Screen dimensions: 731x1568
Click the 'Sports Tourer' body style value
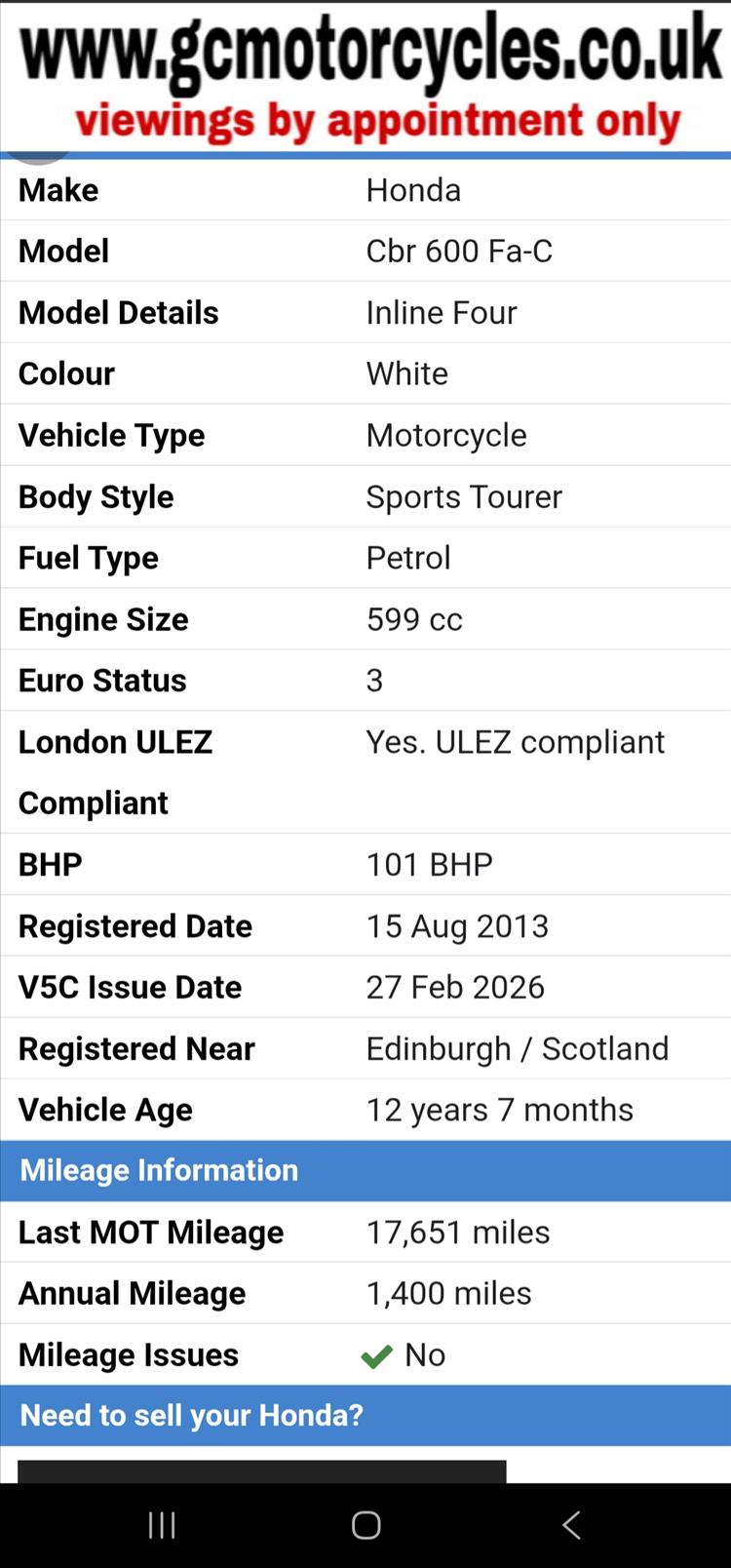point(464,497)
